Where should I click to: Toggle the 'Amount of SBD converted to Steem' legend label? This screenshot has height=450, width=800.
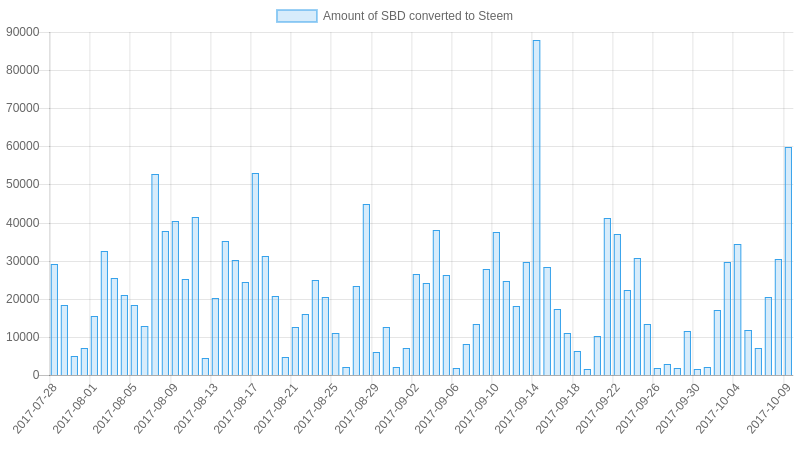417,16
